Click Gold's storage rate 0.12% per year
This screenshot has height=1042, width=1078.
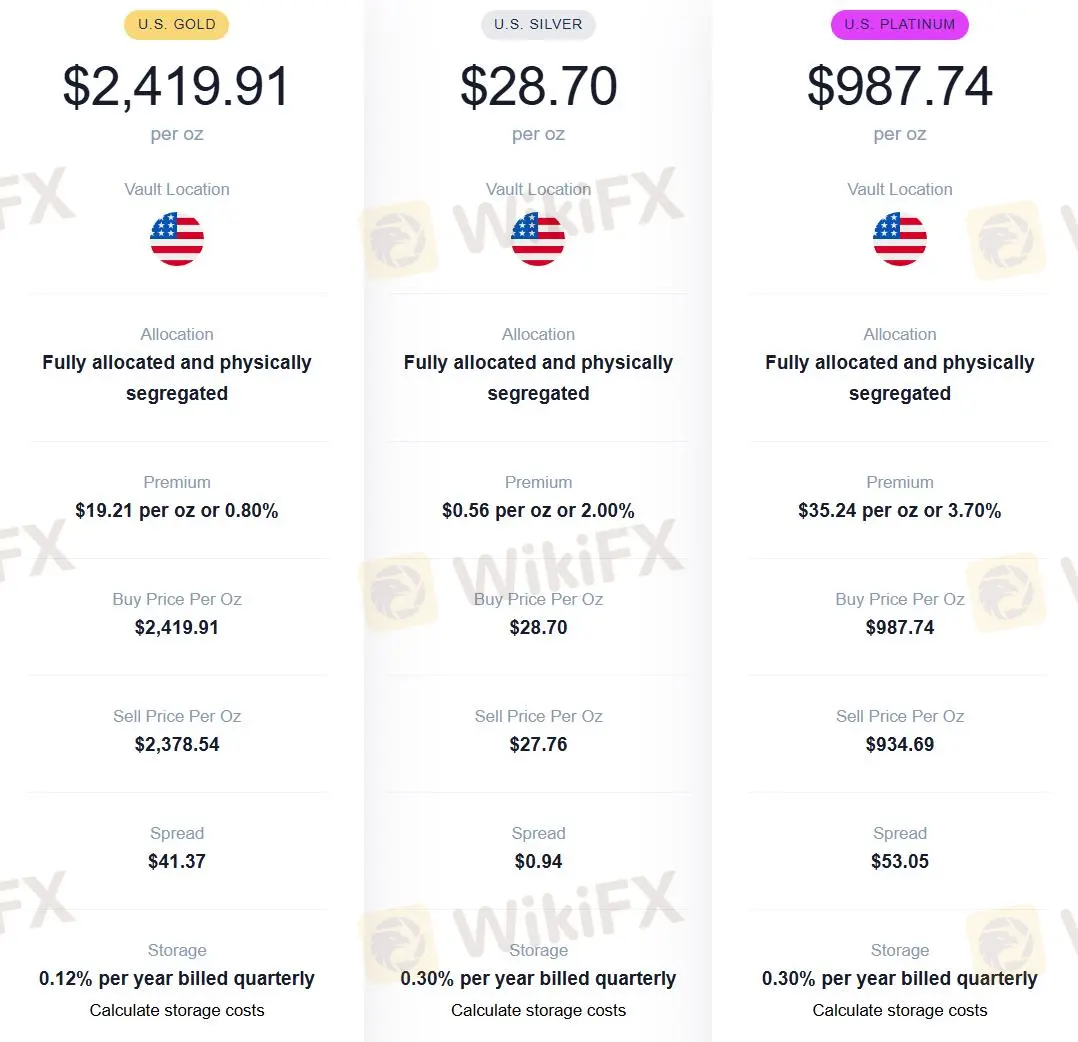177,978
